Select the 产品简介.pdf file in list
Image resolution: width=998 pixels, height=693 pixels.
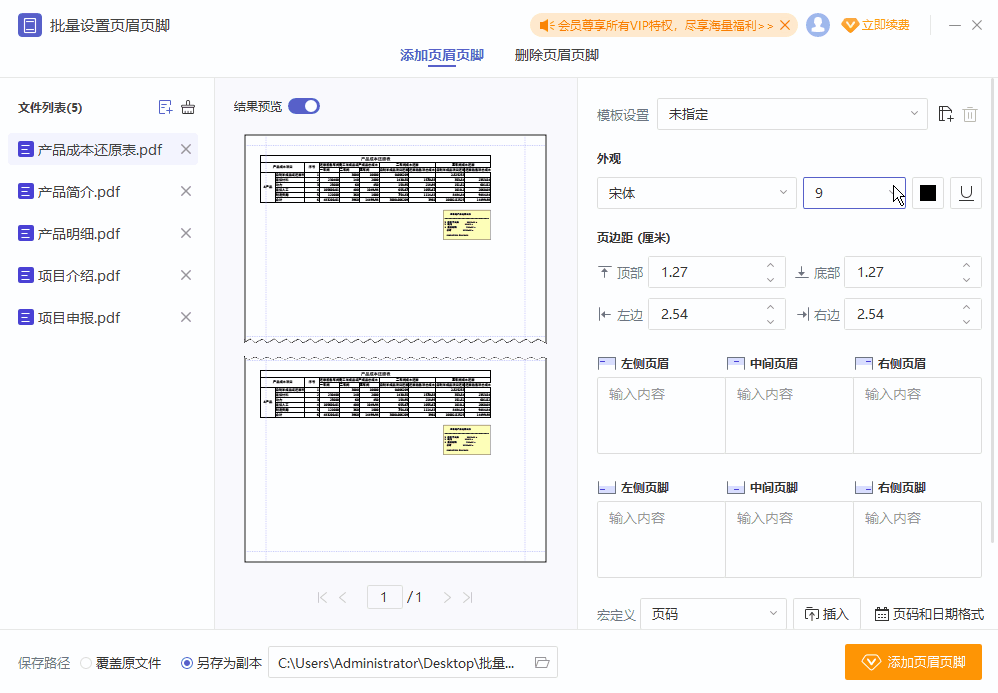click(x=78, y=191)
